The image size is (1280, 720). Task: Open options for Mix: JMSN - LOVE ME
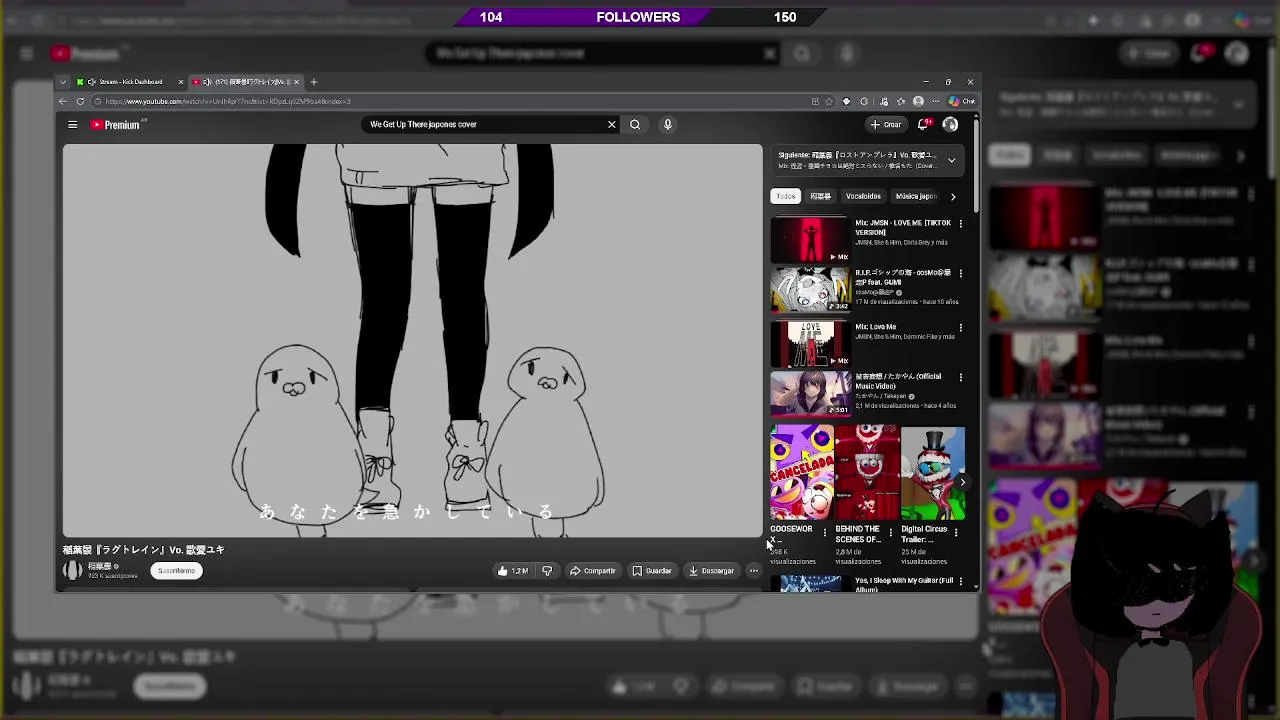pyautogui.click(x=961, y=223)
